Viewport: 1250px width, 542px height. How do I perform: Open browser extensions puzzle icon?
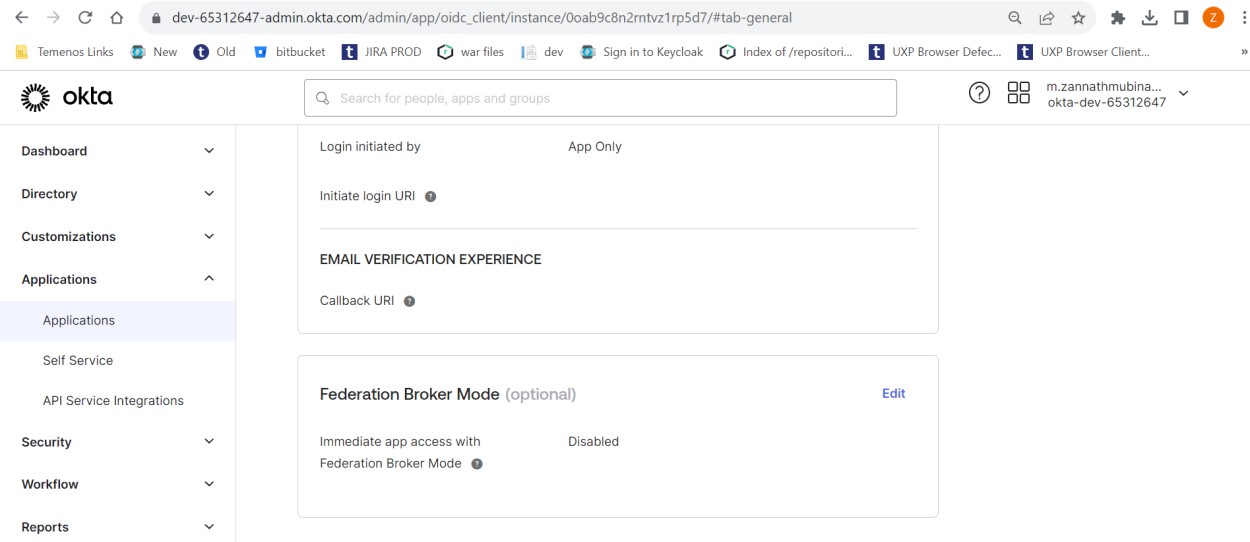coord(1118,18)
